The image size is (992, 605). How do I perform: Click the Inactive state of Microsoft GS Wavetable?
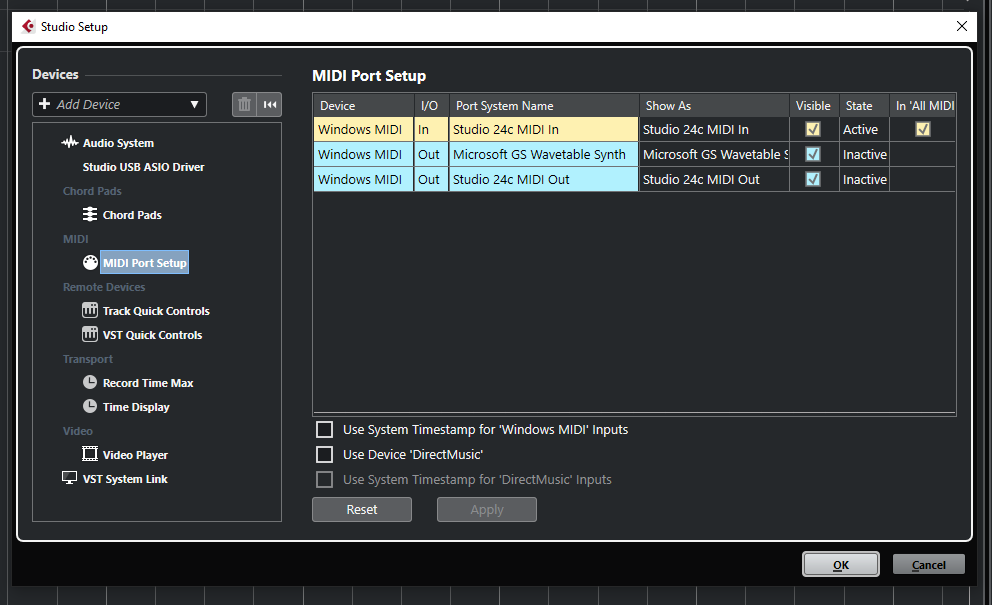point(864,154)
